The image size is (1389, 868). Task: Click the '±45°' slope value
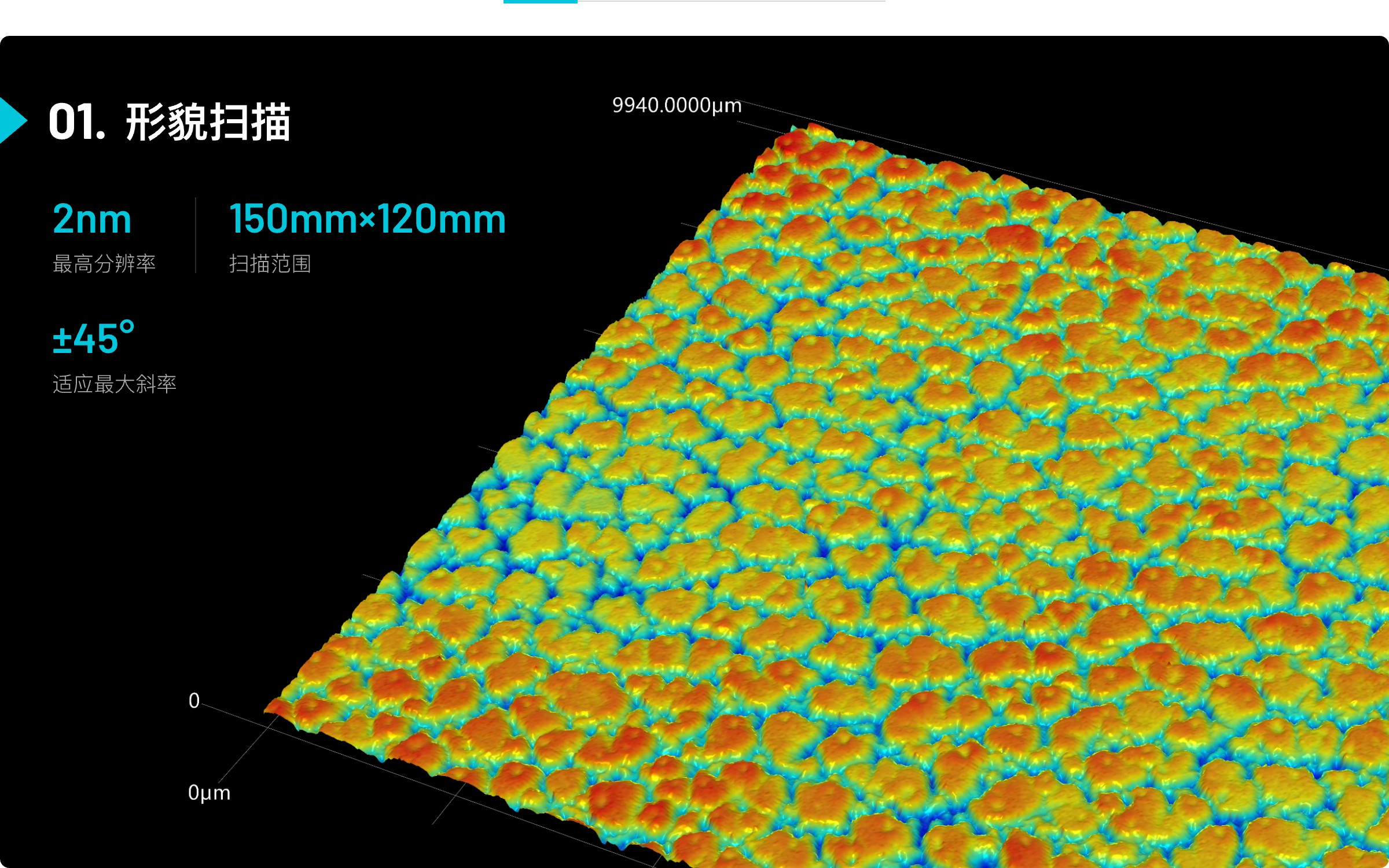click(94, 338)
